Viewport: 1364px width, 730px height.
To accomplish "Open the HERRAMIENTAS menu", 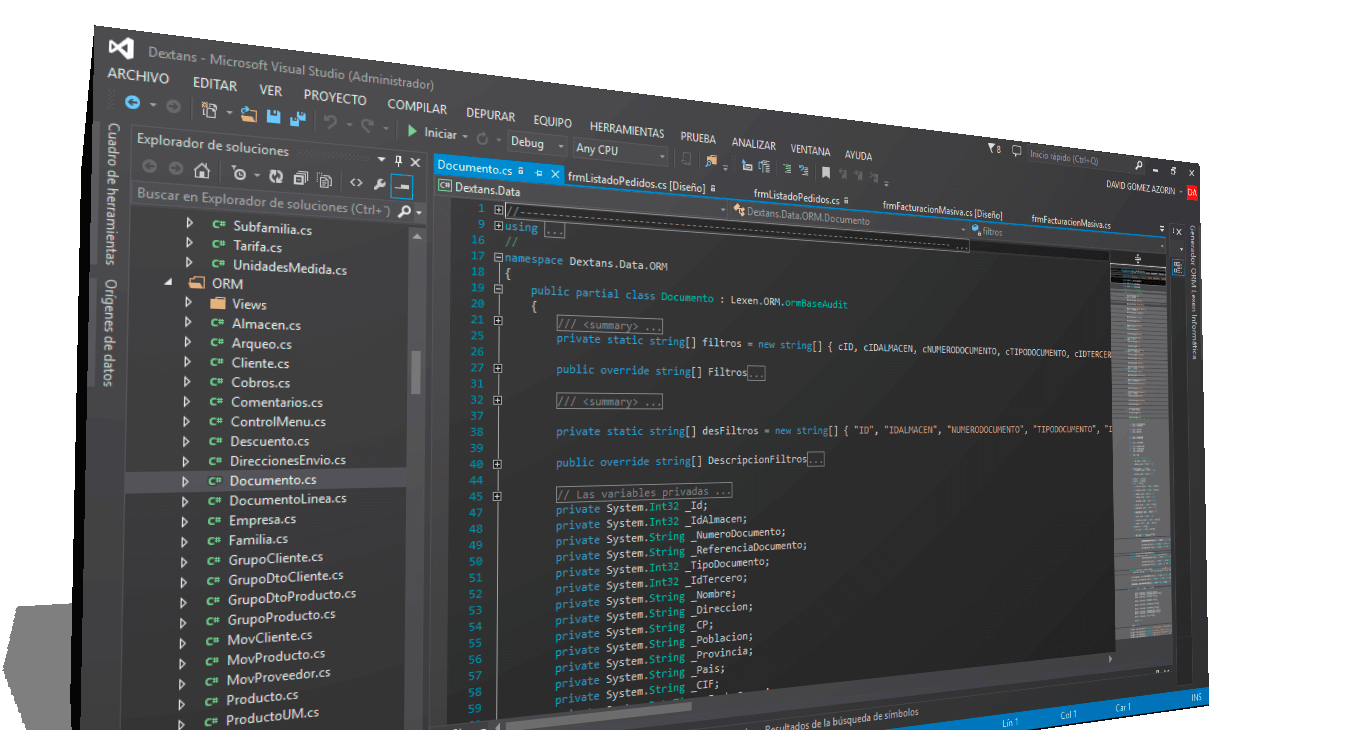I will (x=627, y=130).
